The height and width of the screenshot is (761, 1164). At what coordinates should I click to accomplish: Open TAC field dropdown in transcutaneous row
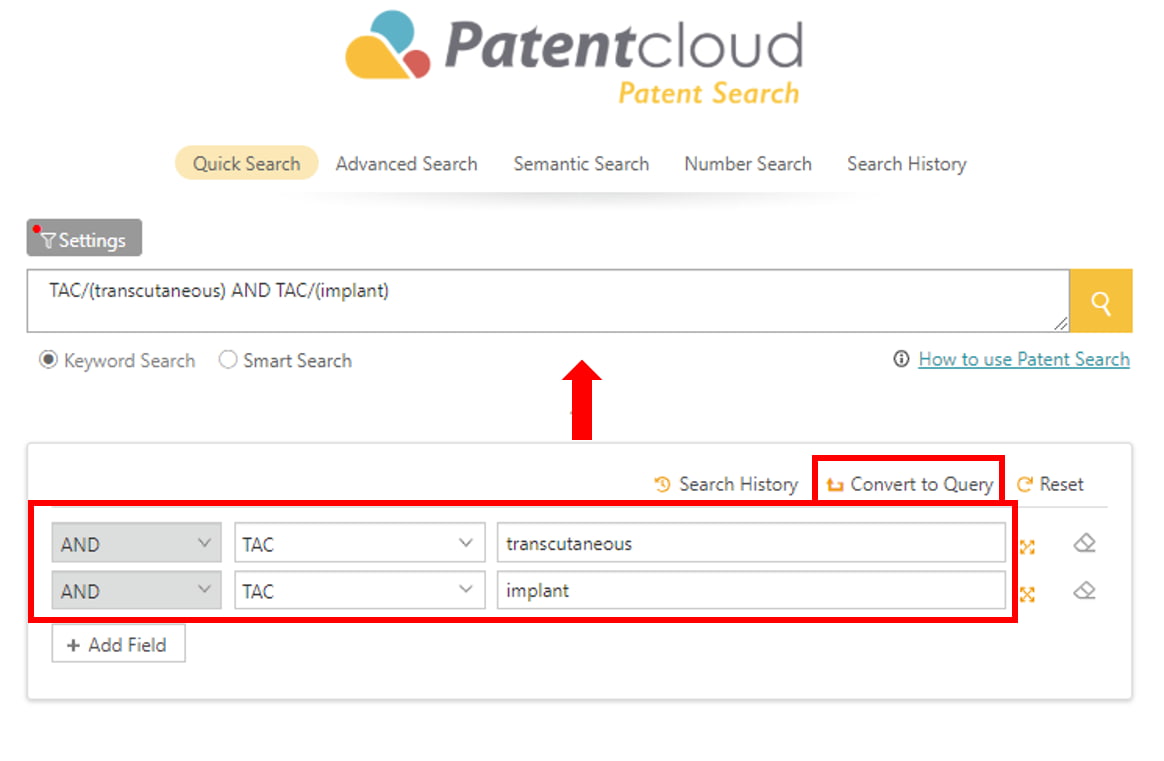(x=359, y=543)
